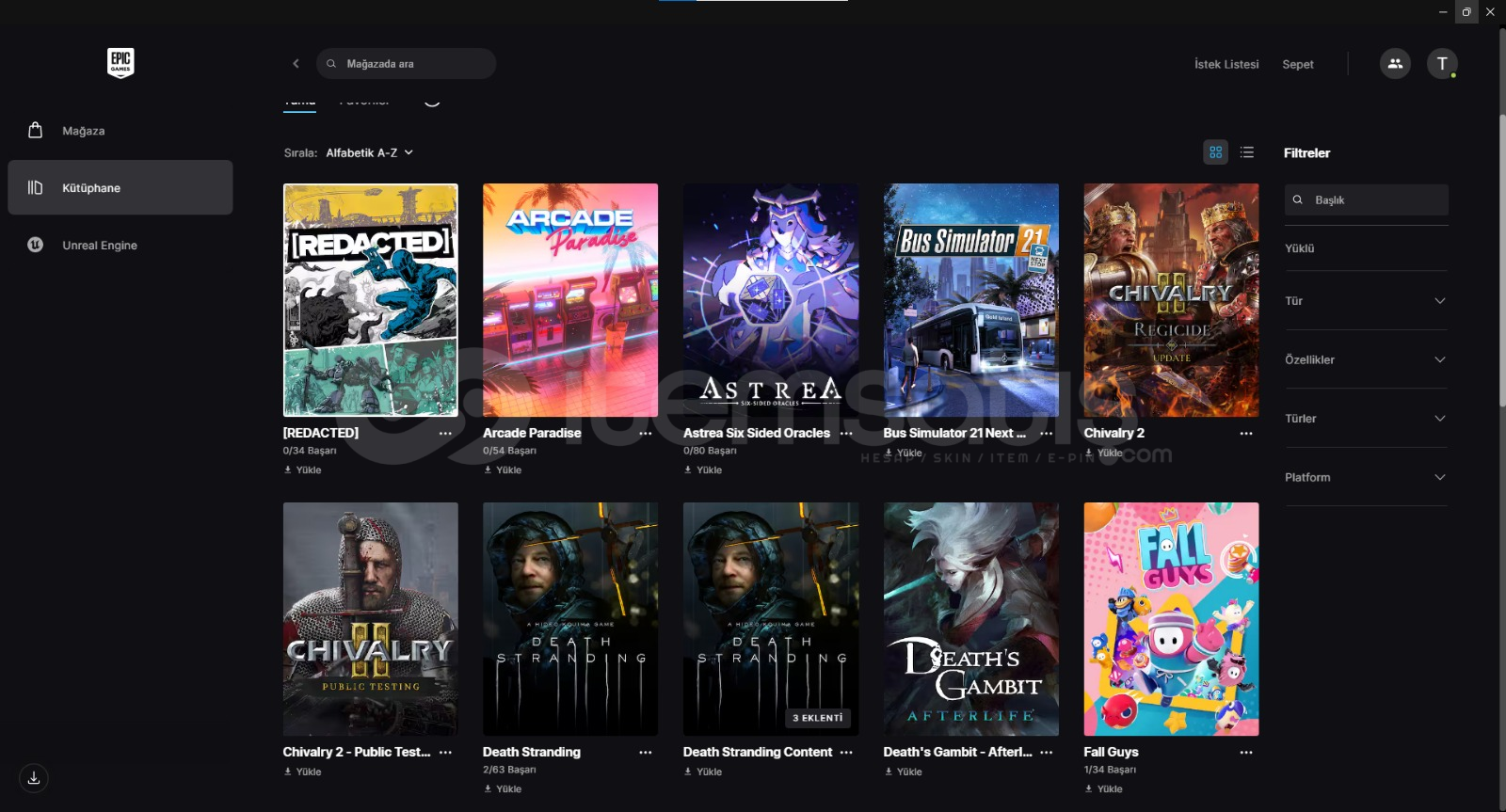Open more options for Fall Guys
Screen dimensions: 1506x812
(x=1246, y=753)
